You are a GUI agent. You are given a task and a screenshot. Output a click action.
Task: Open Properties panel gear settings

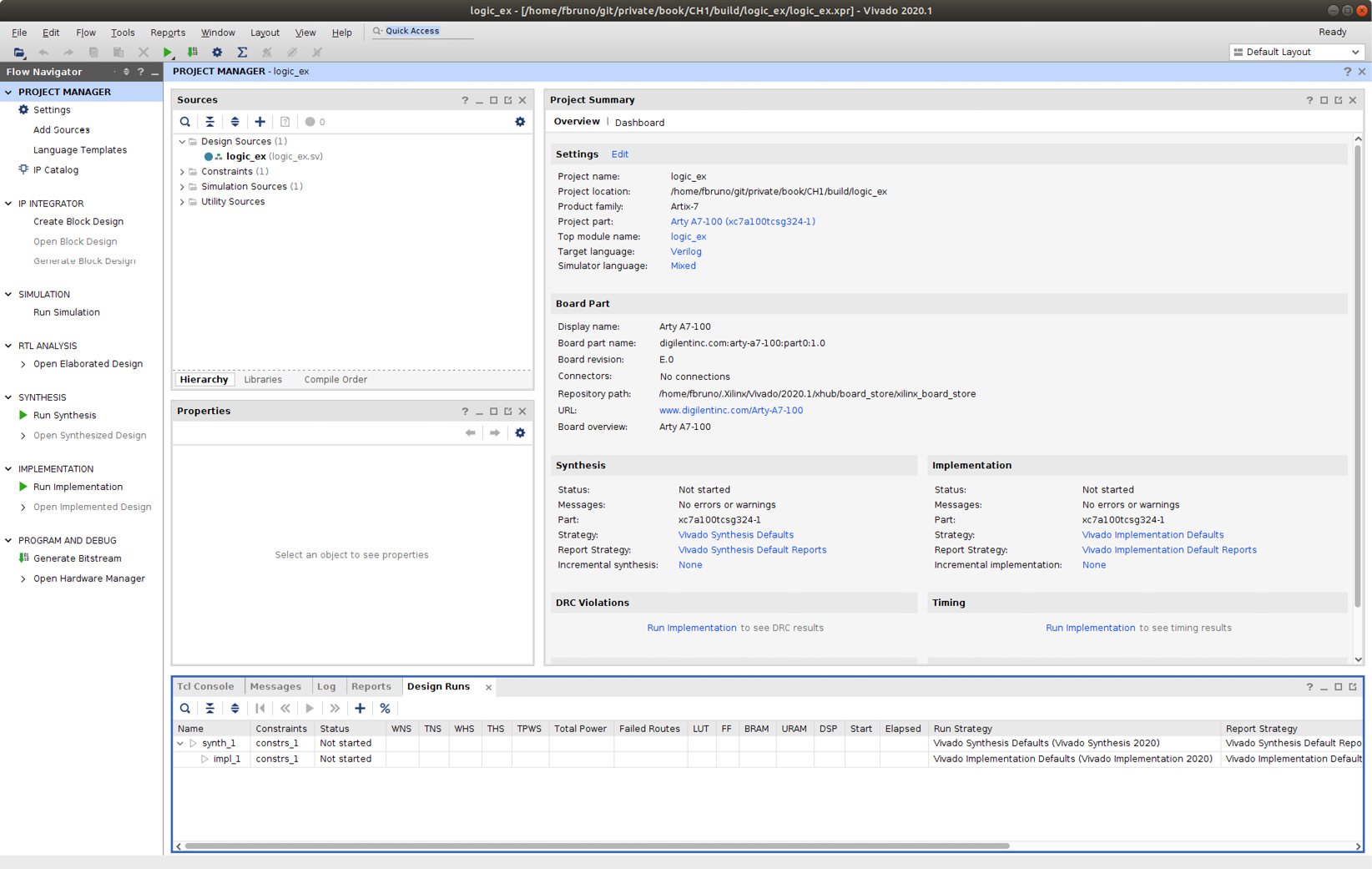(x=520, y=432)
